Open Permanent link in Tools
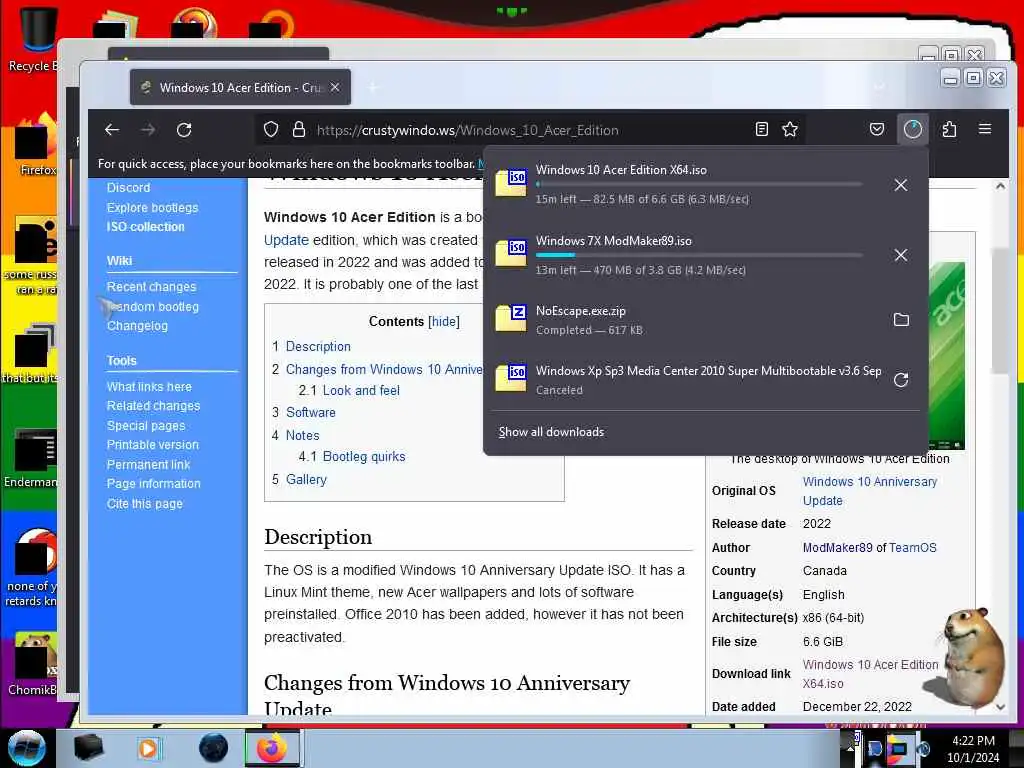Screen dimensions: 1024x768 click(x=148, y=464)
